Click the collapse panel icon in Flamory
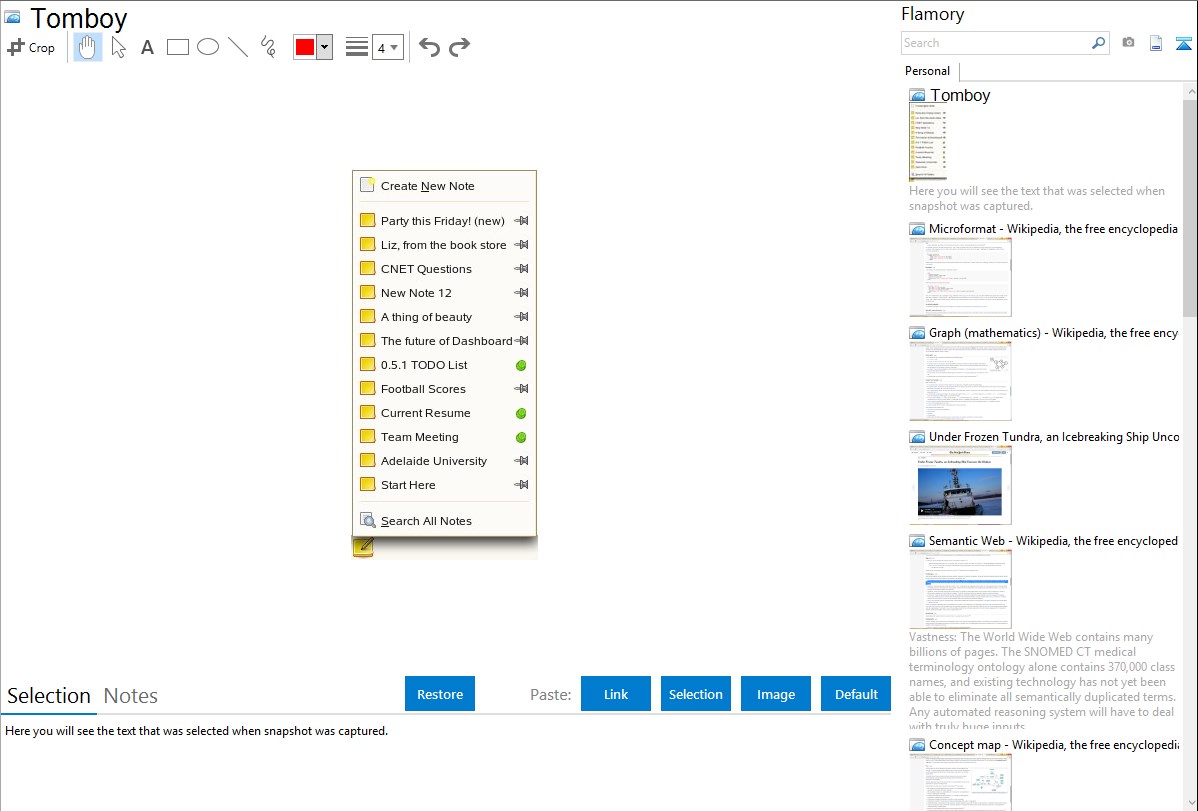The width and height of the screenshot is (1198, 811). coord(1183,44)
